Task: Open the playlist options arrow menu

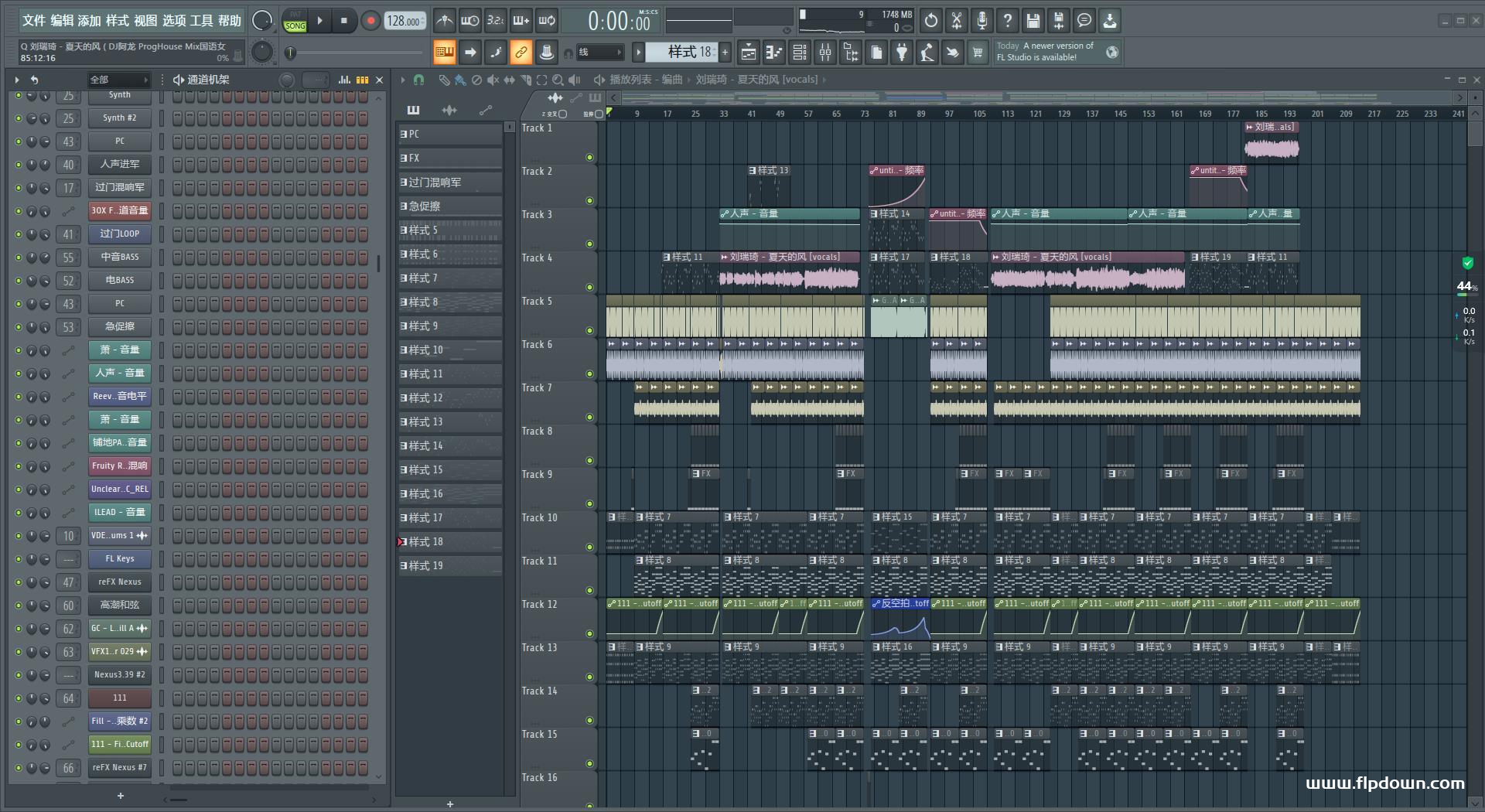Action: (x=402, y=80)
